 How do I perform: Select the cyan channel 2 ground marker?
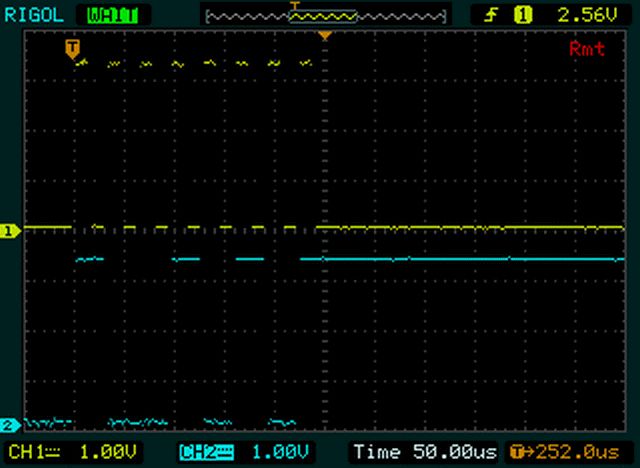(x=9, y=426)
